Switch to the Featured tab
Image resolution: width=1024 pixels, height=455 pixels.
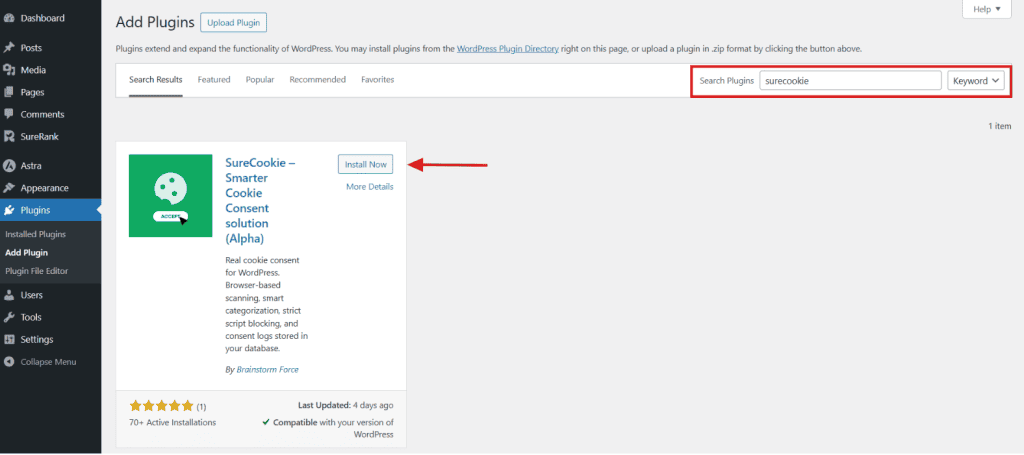point(214,80)
